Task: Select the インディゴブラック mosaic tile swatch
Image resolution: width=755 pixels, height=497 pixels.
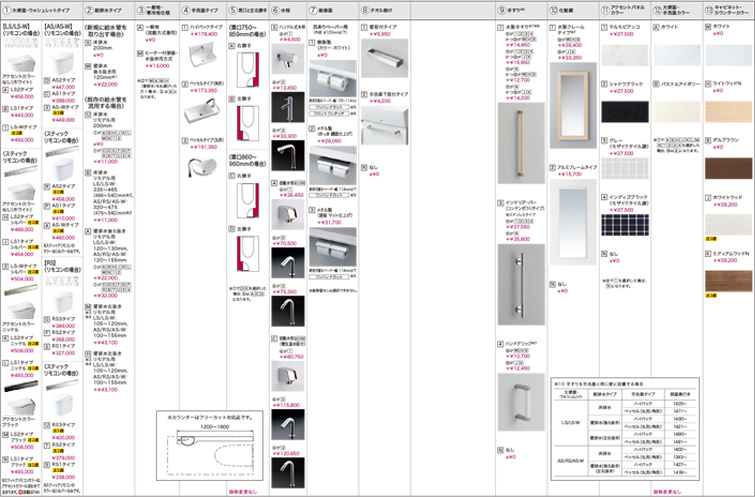Action: click(x=625, y=224)
